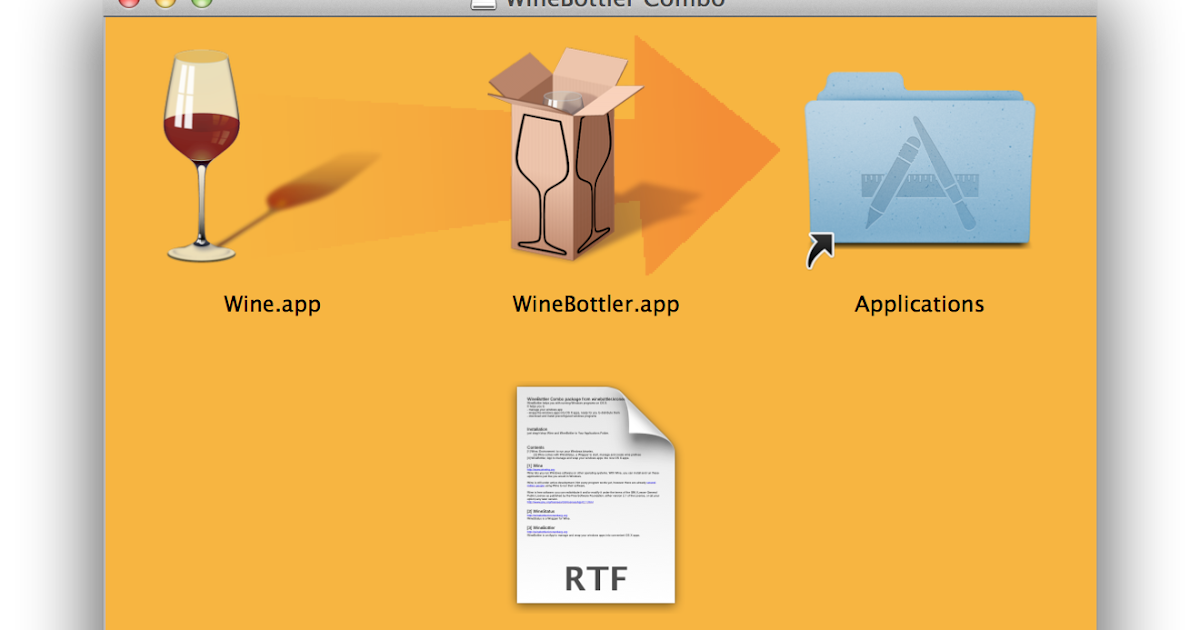Open the Applications folder shortcut icon
Screen dimensions: 1200x630
click(918, 168)
